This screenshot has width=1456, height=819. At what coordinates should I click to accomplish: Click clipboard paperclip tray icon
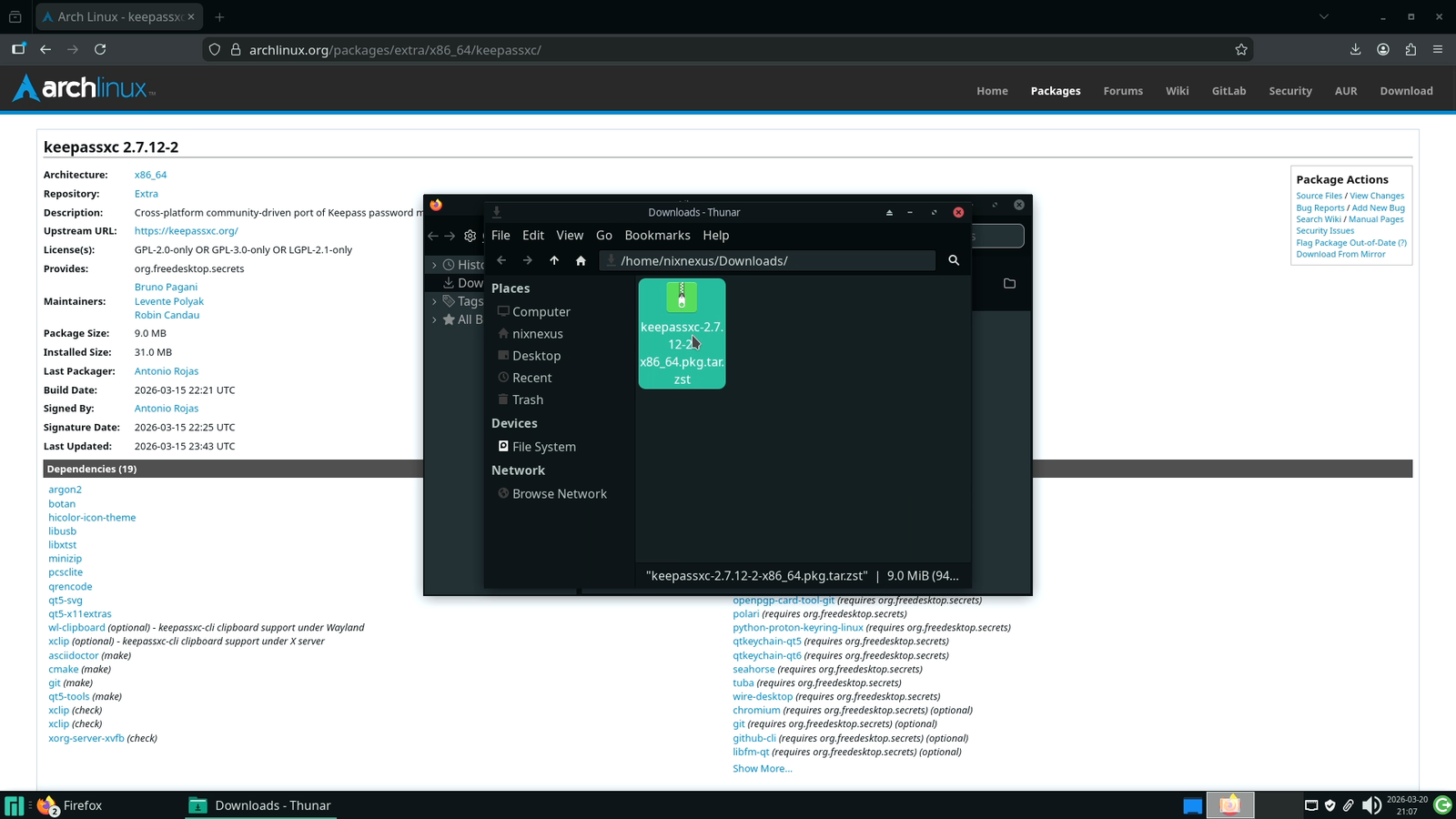[x=1348, y=805]
